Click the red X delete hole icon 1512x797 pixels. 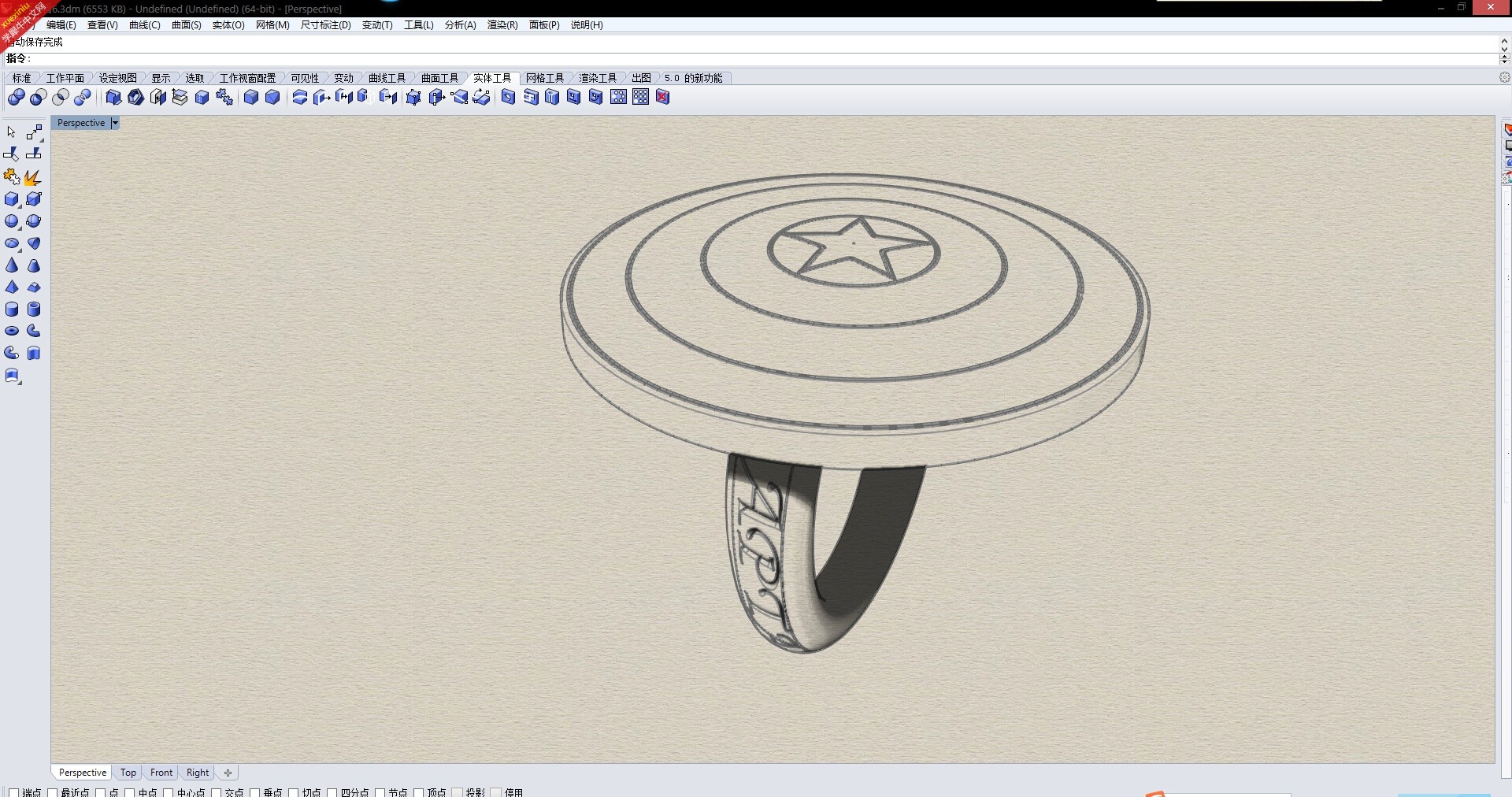coord(663,97)
